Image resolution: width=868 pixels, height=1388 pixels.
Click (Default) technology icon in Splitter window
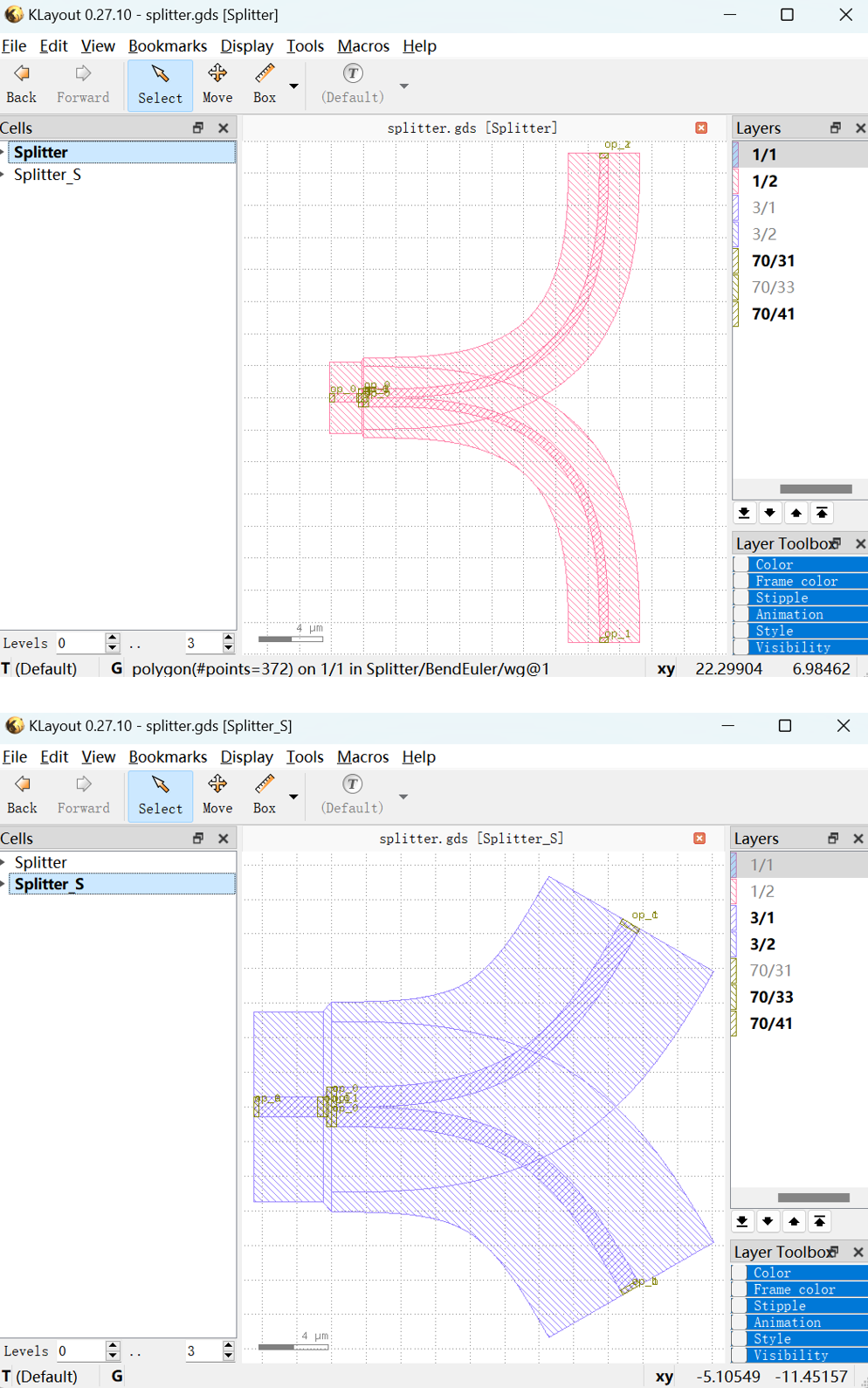pyautogui.click(x=353, y=84)
